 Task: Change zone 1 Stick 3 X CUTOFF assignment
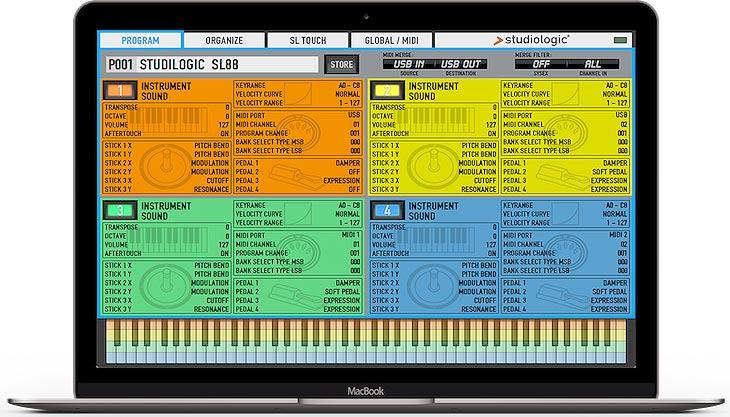tap(217, 181)
